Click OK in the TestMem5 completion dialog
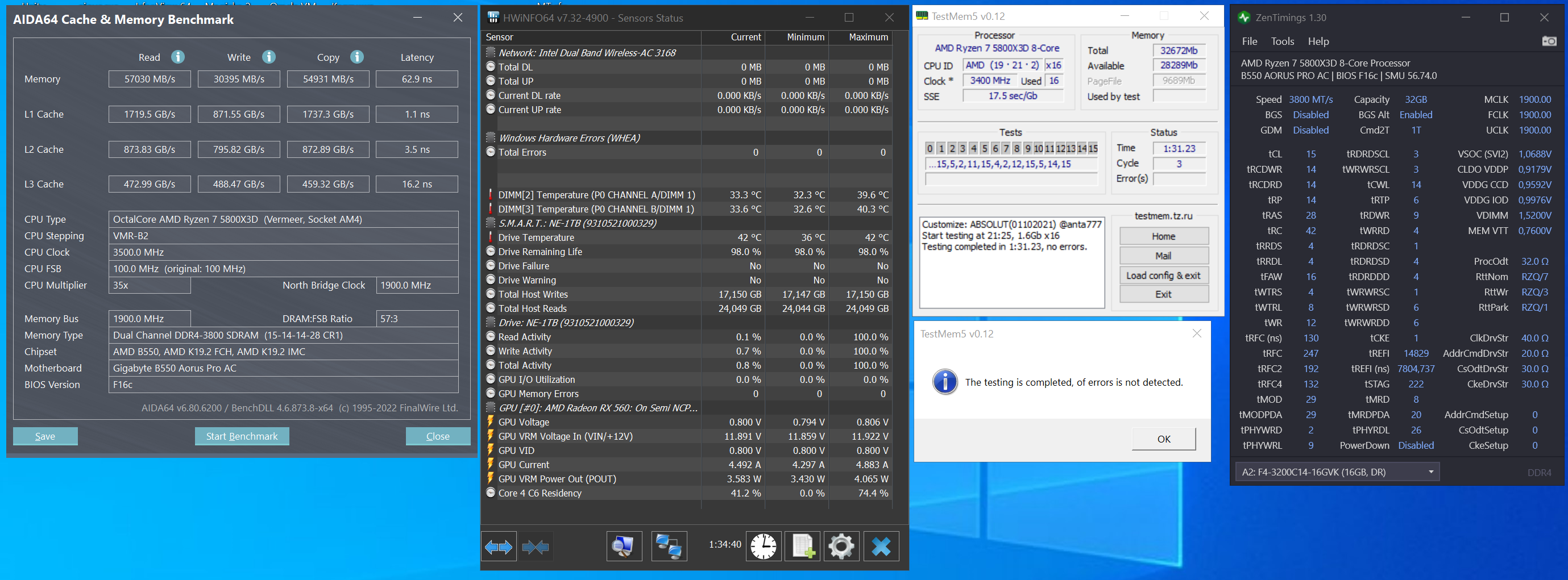 click(1164, 439)
